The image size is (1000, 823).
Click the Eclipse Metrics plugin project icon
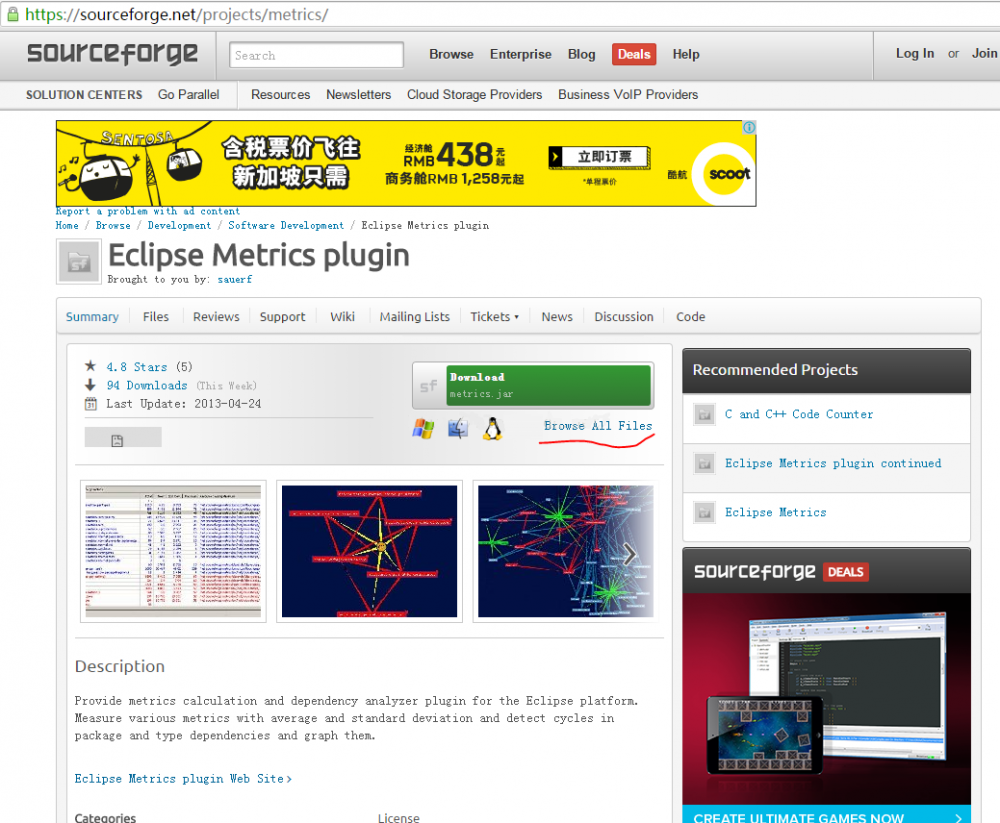click(79, 262)
